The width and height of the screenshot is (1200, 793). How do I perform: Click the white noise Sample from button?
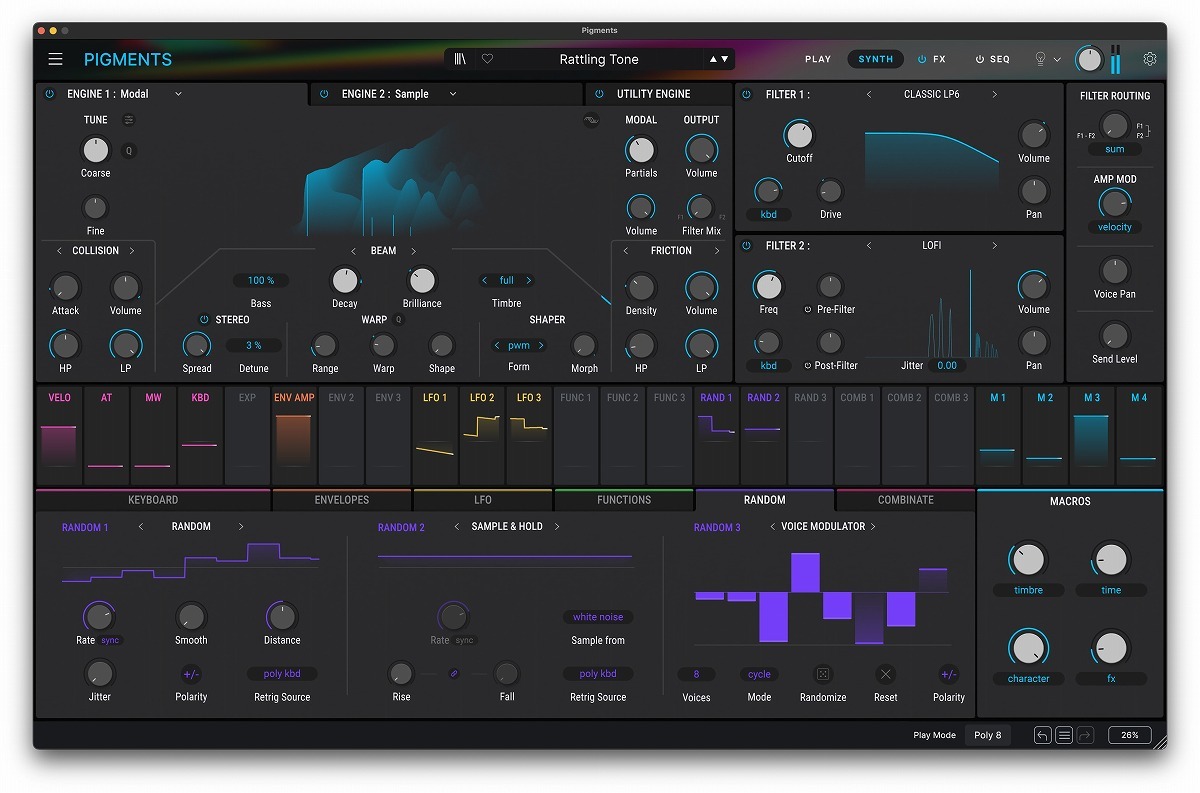(598, 617)
